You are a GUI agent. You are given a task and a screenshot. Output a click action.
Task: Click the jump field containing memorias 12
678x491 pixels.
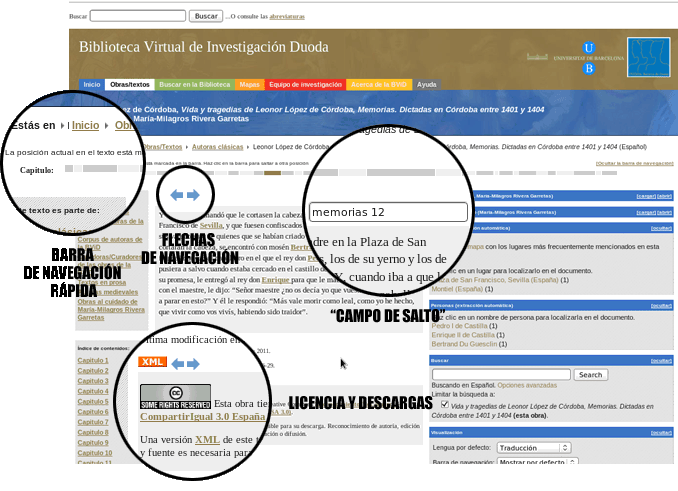click(x=388, y=212)
